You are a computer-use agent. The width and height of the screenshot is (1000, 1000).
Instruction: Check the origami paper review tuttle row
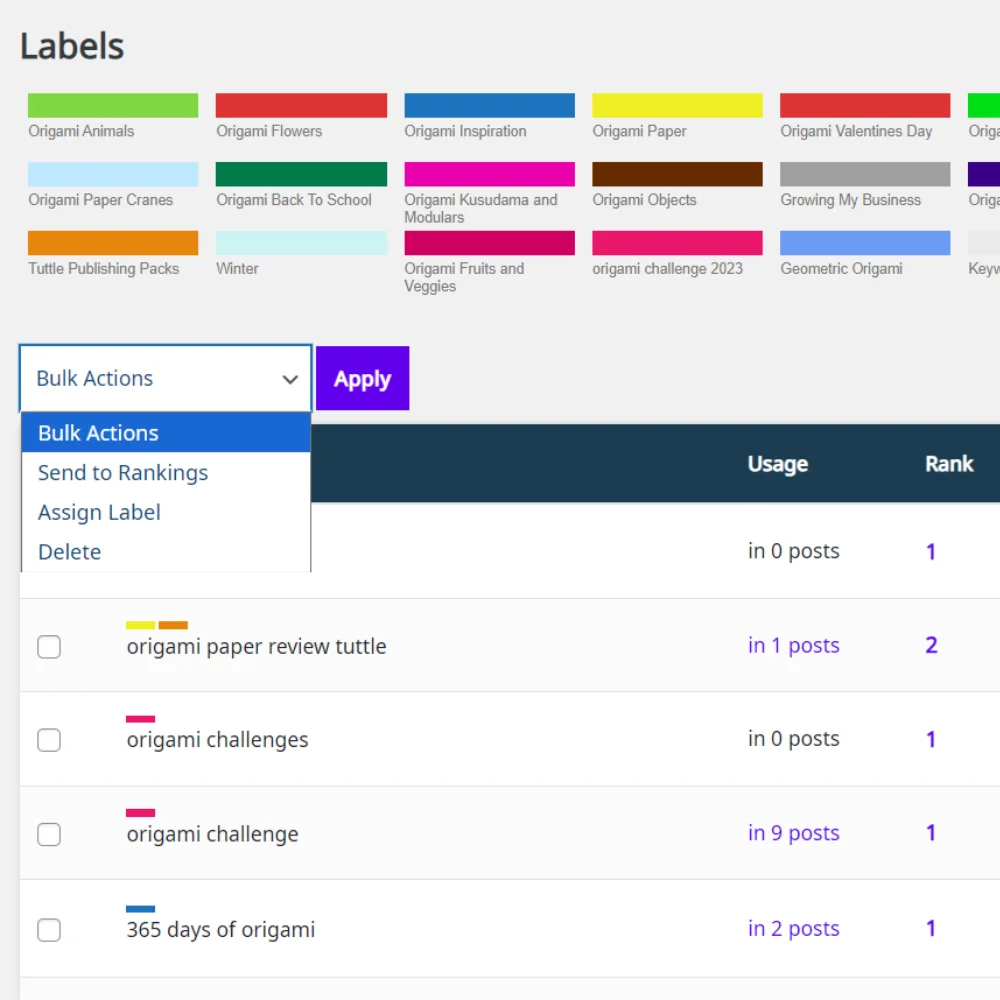pos(49,647)
